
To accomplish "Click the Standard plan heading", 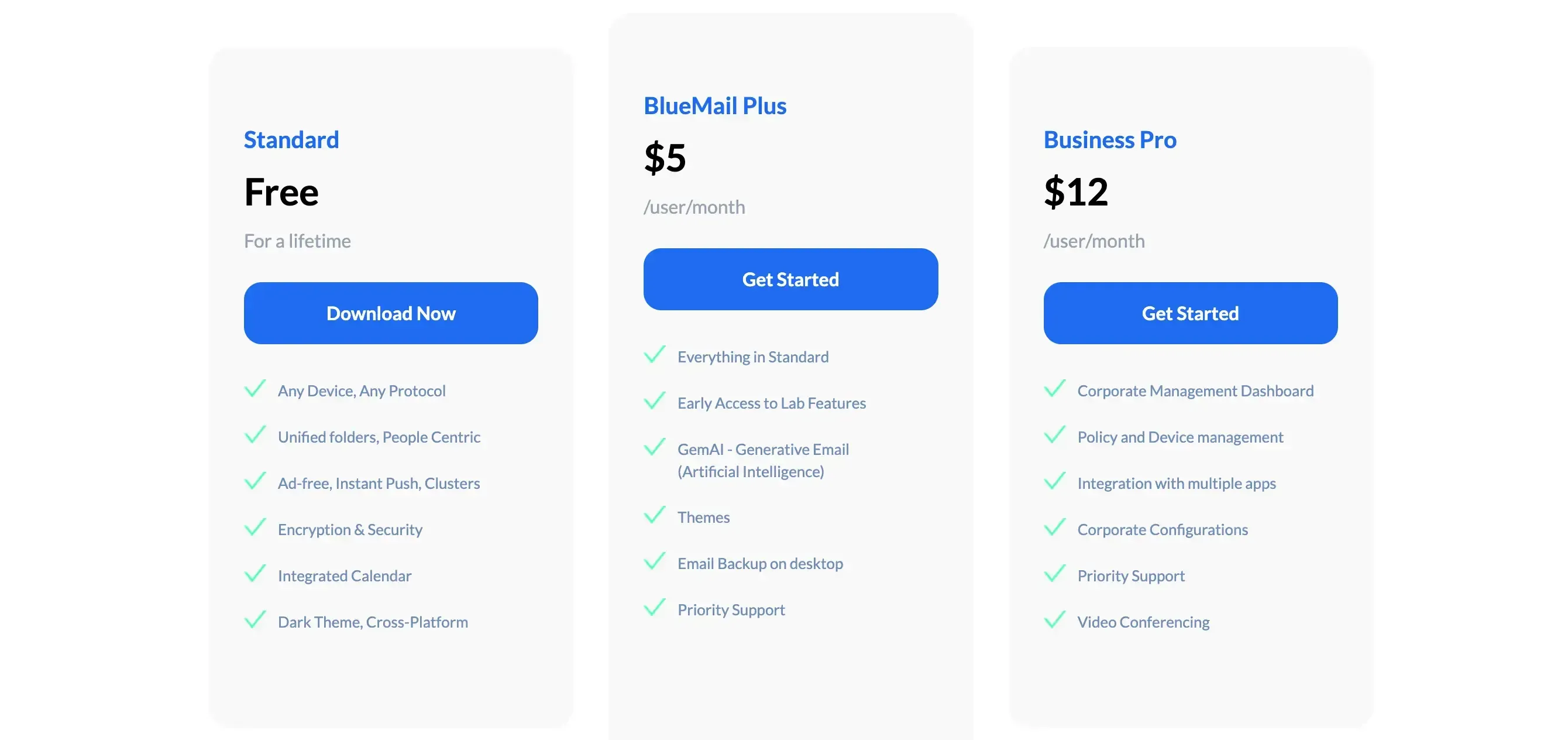I will pos(291,139).
